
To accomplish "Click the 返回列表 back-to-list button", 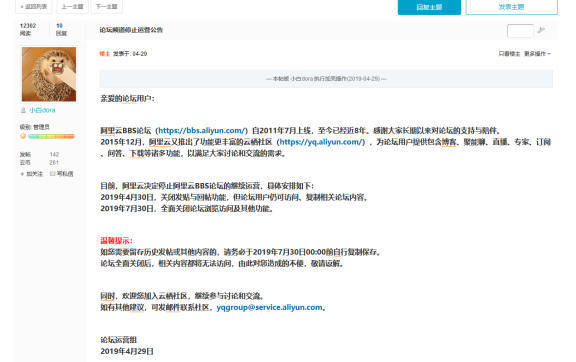I will pos(33,7).
